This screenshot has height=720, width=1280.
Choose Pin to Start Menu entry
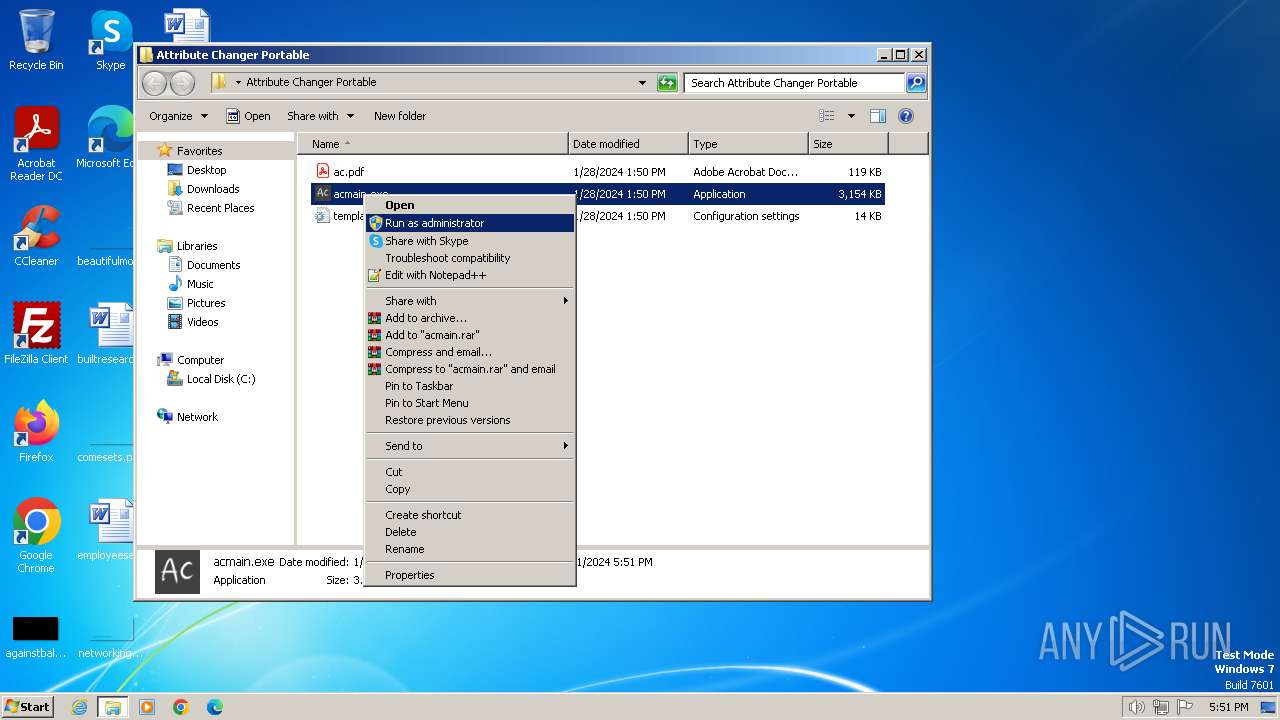470,403
